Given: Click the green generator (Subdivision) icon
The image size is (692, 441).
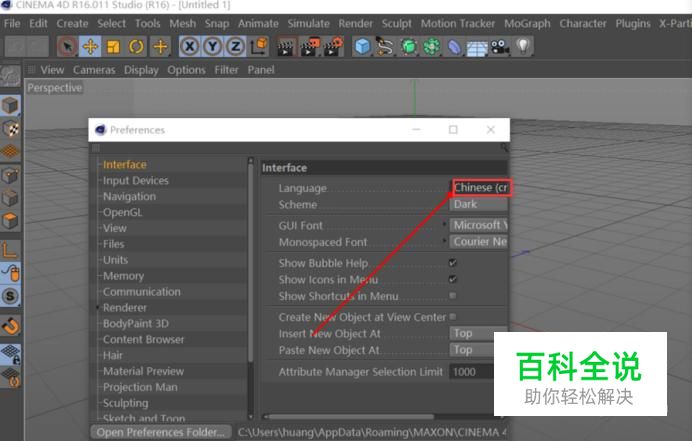Looking at the screenshot, I should 409,46.
